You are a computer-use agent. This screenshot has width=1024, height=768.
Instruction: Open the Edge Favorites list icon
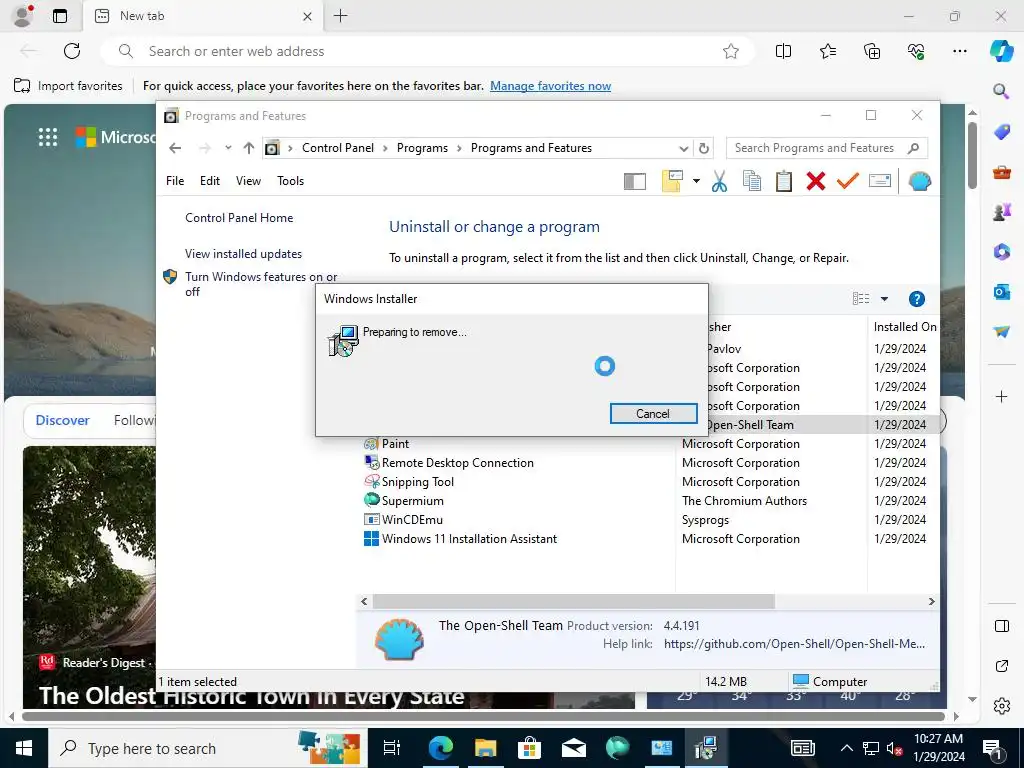click(827, 51)
